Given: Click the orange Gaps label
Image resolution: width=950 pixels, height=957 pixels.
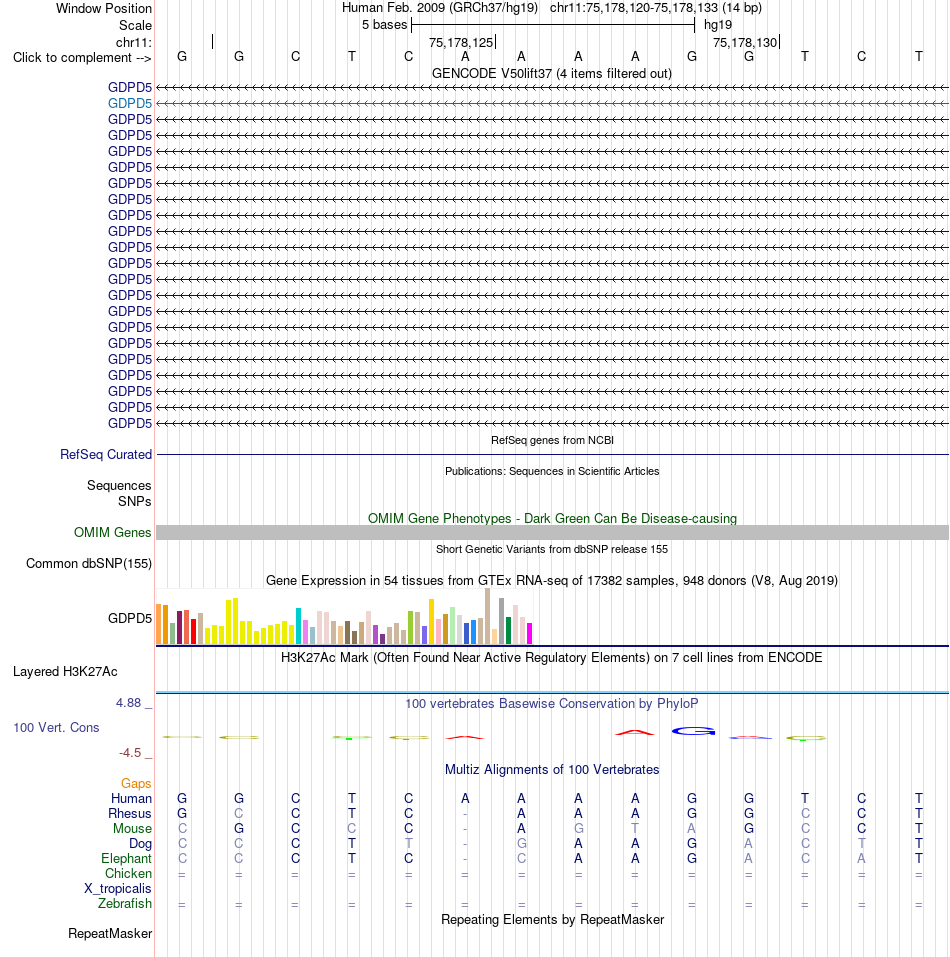Looking at the screenshot, I should [x=136, y=783].
